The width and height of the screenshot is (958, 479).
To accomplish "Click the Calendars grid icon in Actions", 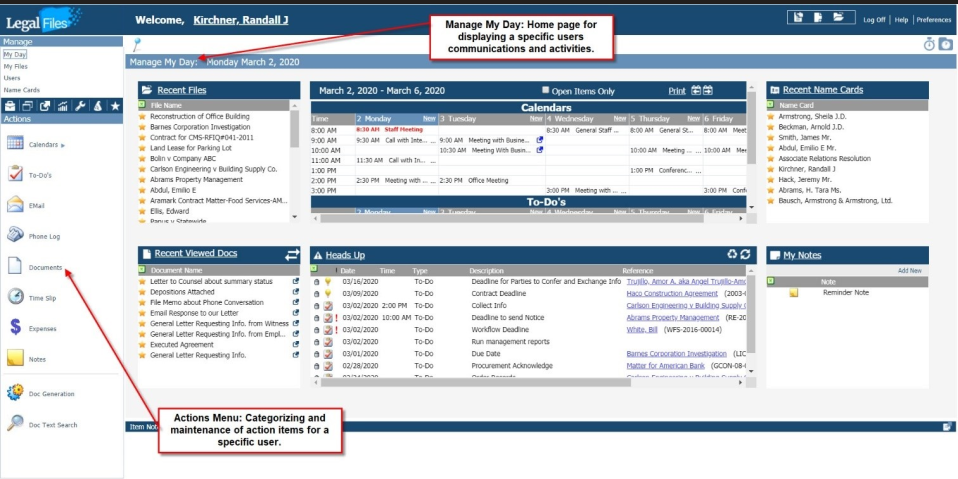I will pos(15,144).
